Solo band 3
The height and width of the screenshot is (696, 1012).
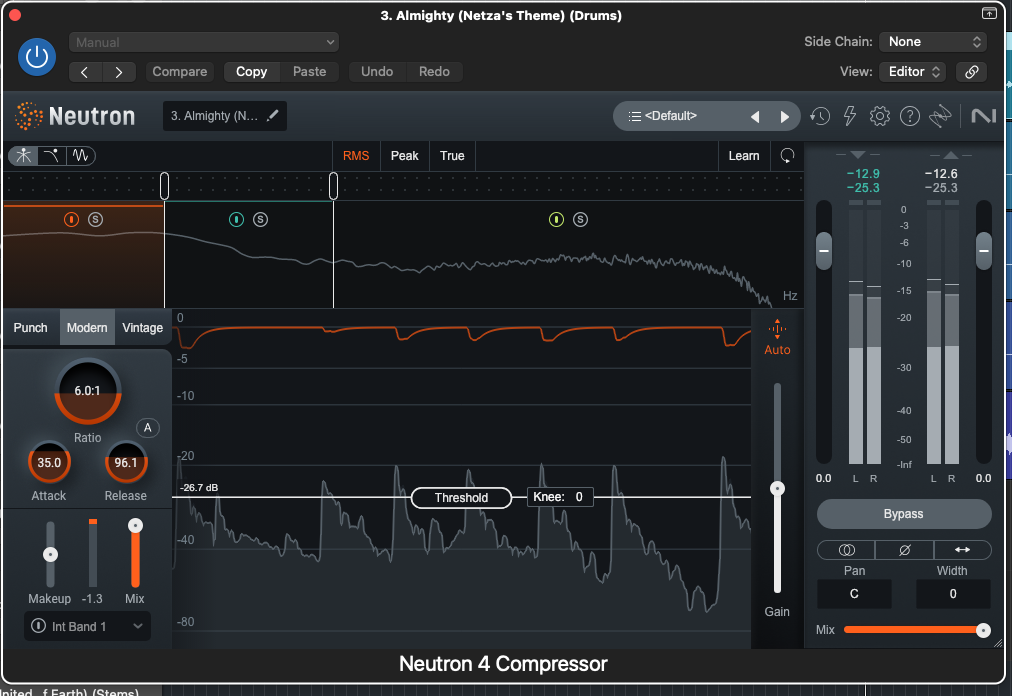click(581, 220)
